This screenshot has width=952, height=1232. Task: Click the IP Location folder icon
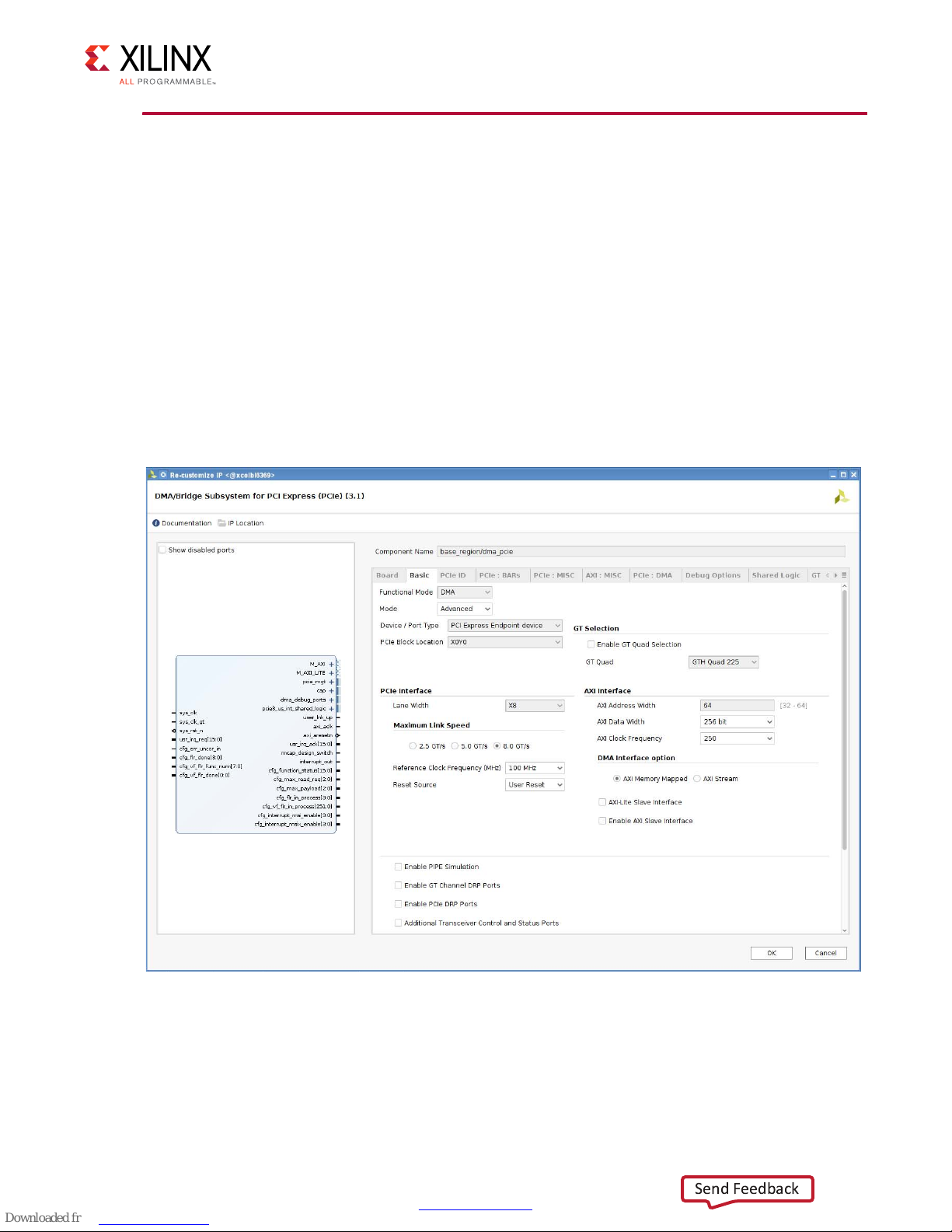tap(221, 523)
